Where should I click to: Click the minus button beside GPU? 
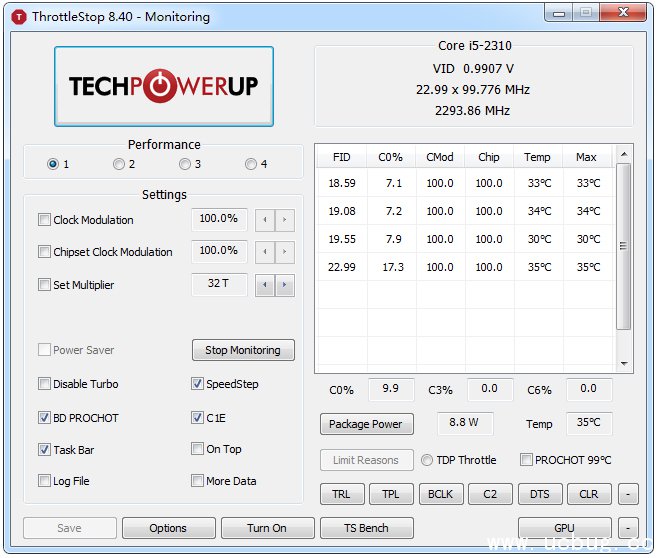627,527
